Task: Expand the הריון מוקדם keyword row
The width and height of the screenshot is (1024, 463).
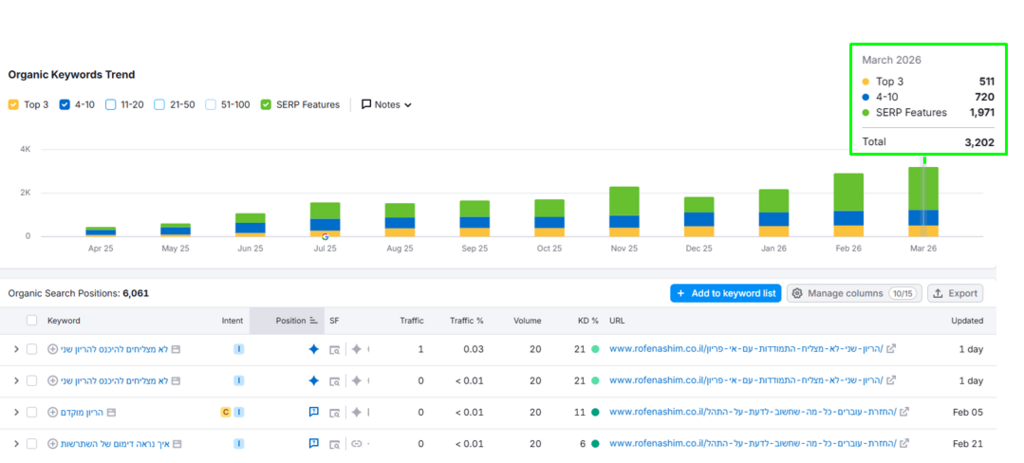Action: (15, 412)
